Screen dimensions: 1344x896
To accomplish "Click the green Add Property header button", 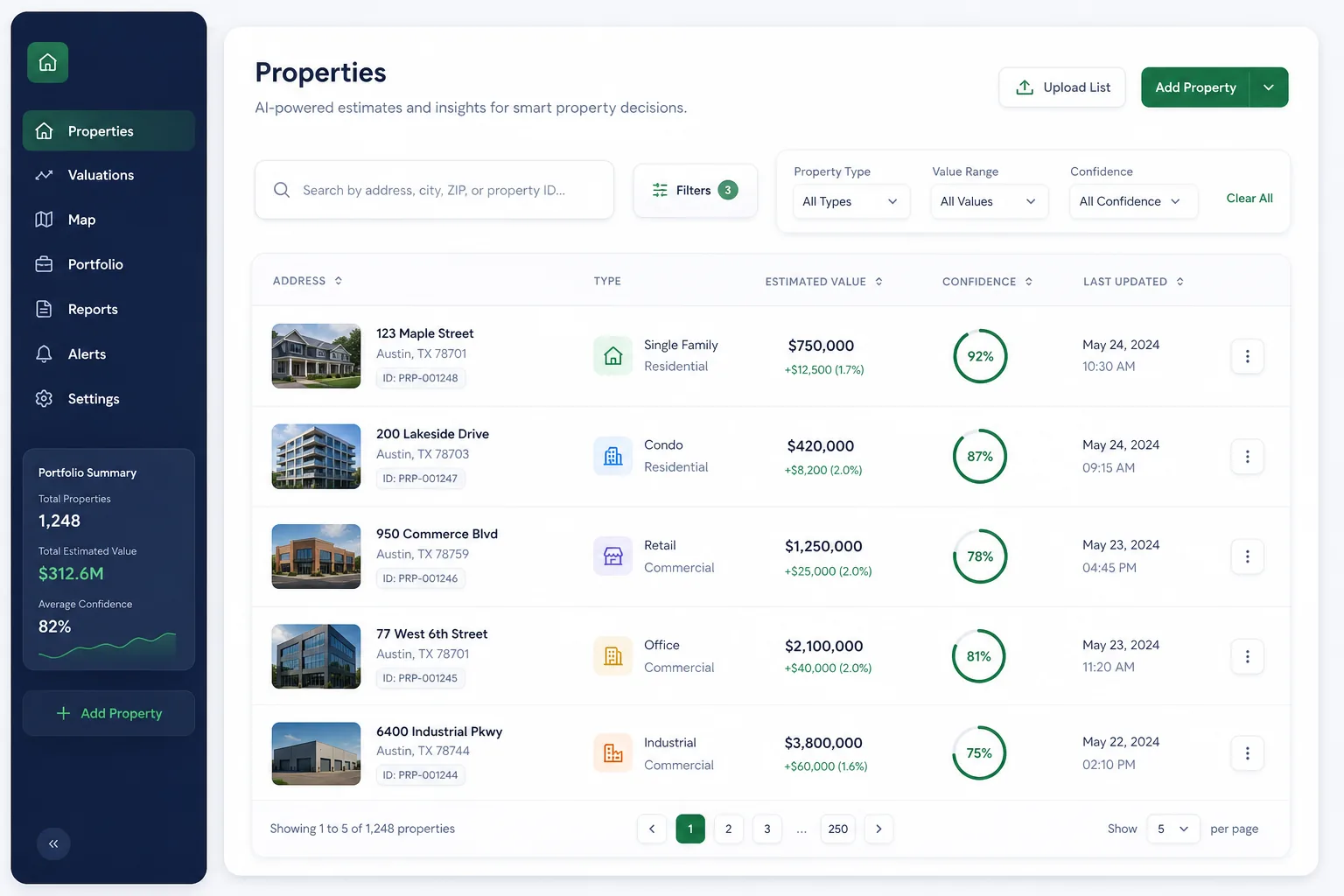I will 1195,87.
